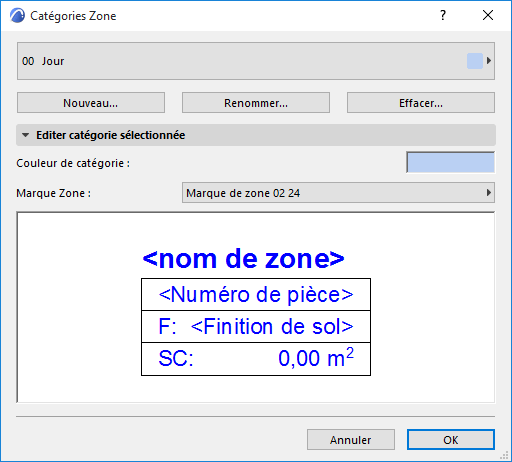512x462 pixels.
Task: Open the 'Marque de zone 02 24' dropdown
Action: point(338,193)
